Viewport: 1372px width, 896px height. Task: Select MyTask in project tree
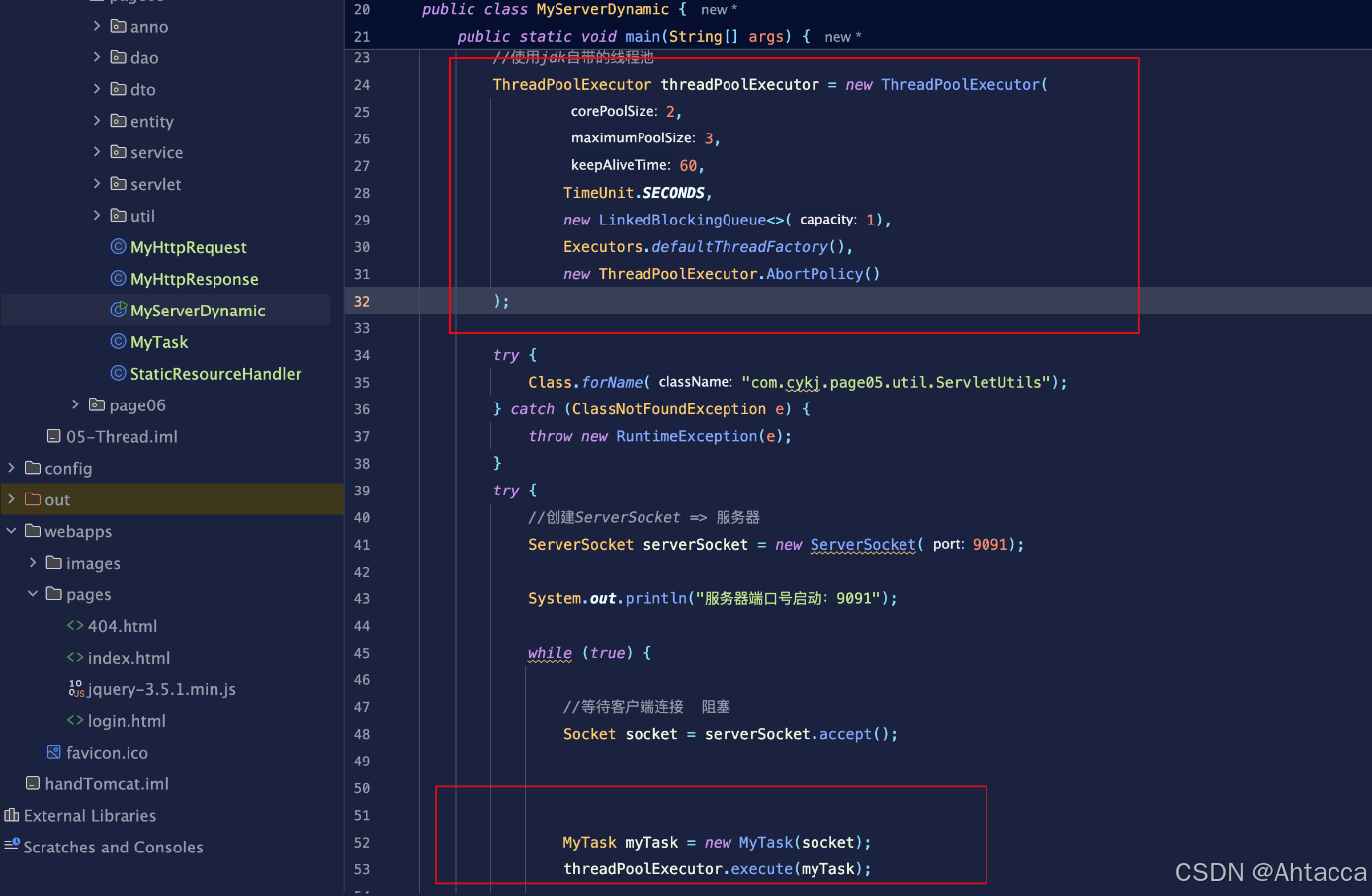coord(159,342)
